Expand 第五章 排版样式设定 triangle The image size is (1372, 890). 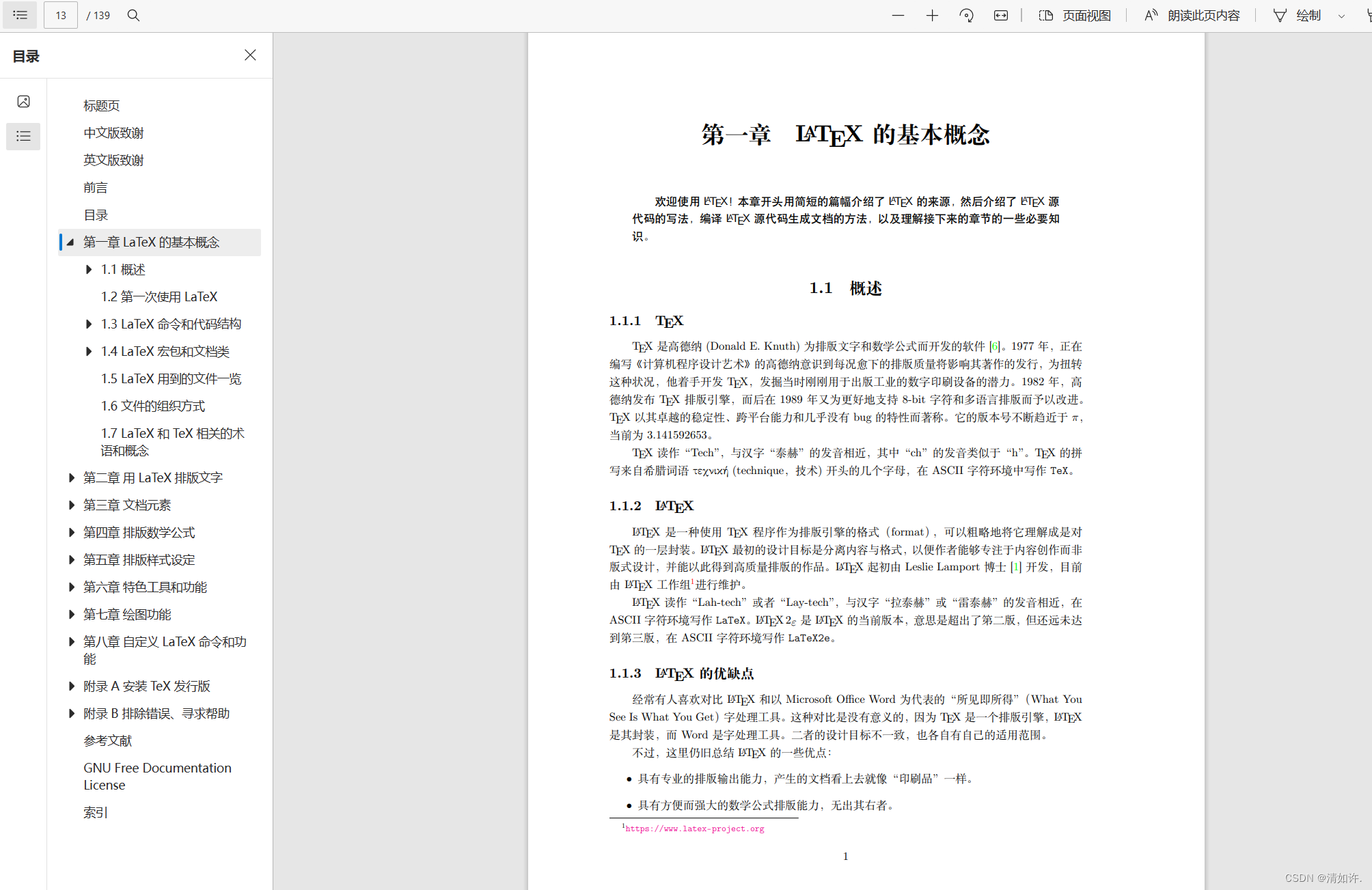pos(70,559)
